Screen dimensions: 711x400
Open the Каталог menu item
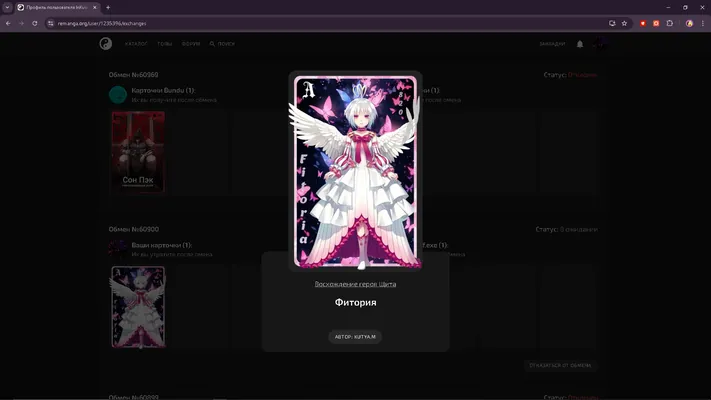tap(136, 44)
